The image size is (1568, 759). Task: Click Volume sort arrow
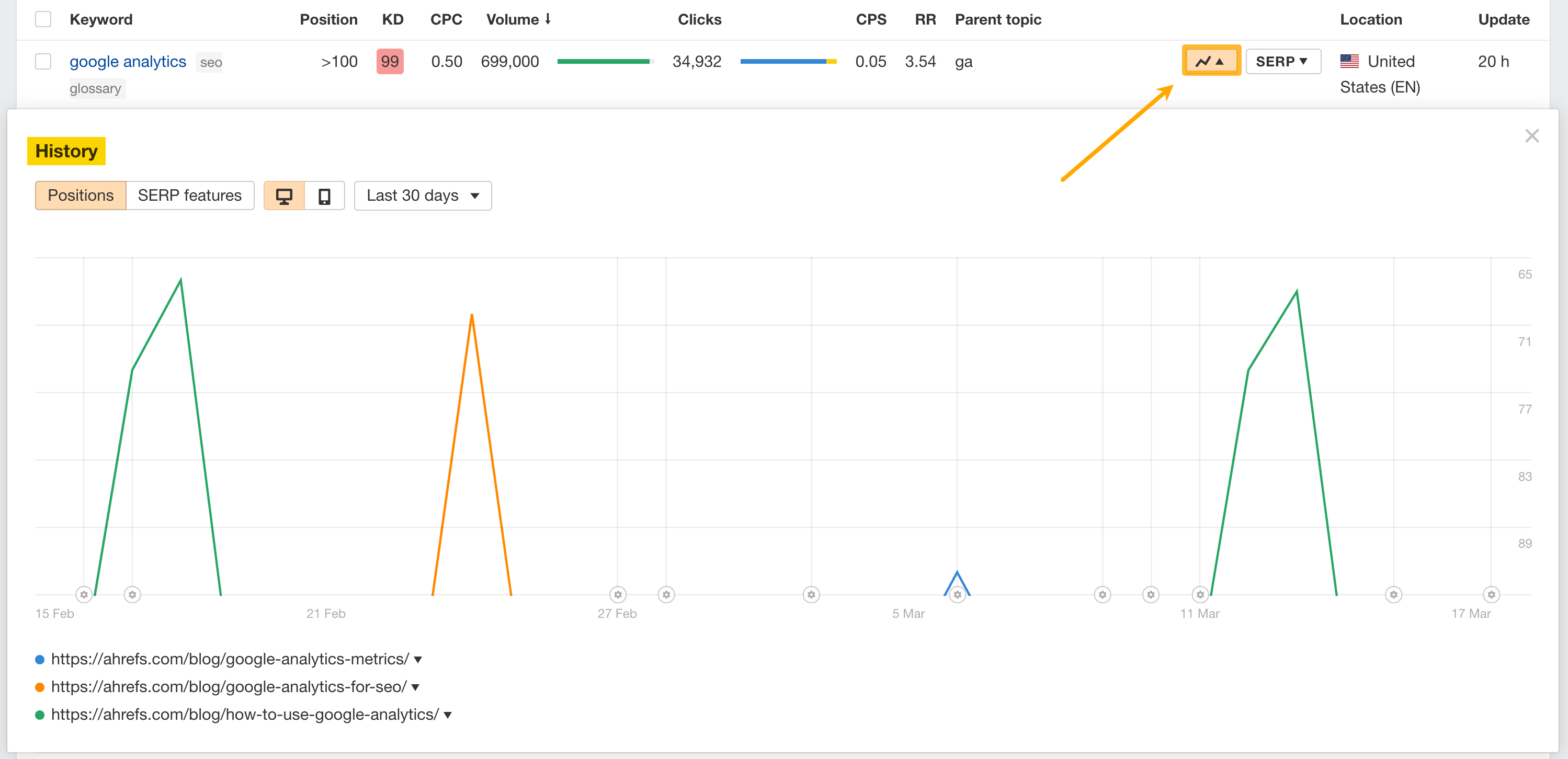[x=548, y=19]
